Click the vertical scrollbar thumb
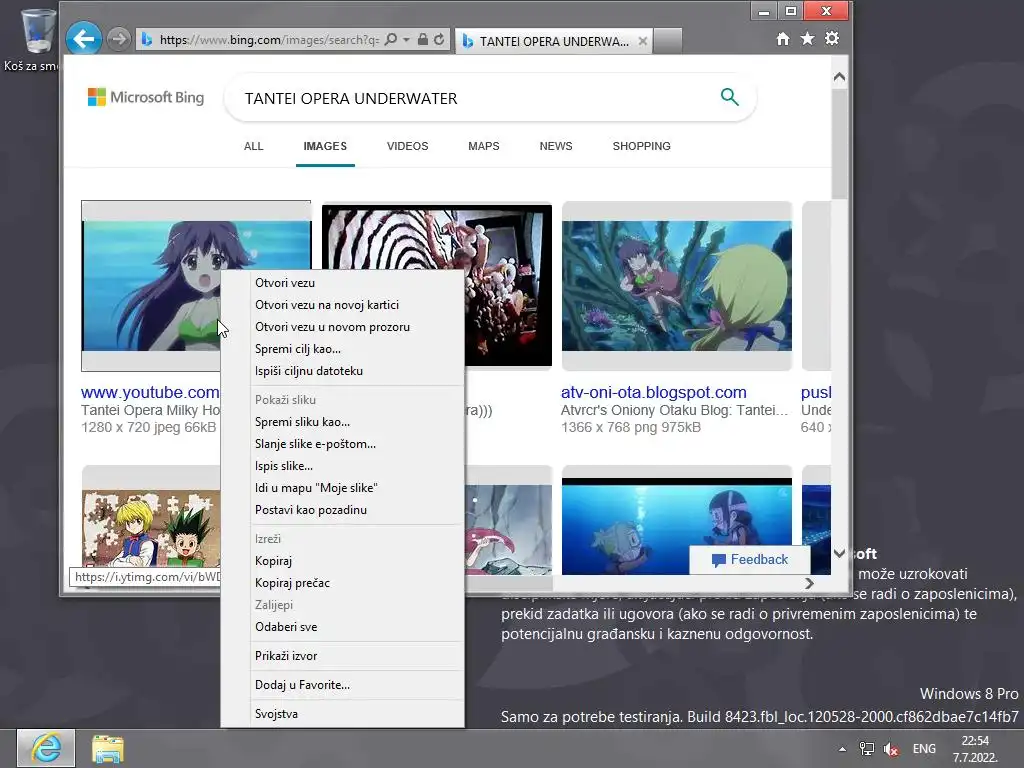This screenshot has height=768, width=1024. (840, 144)
